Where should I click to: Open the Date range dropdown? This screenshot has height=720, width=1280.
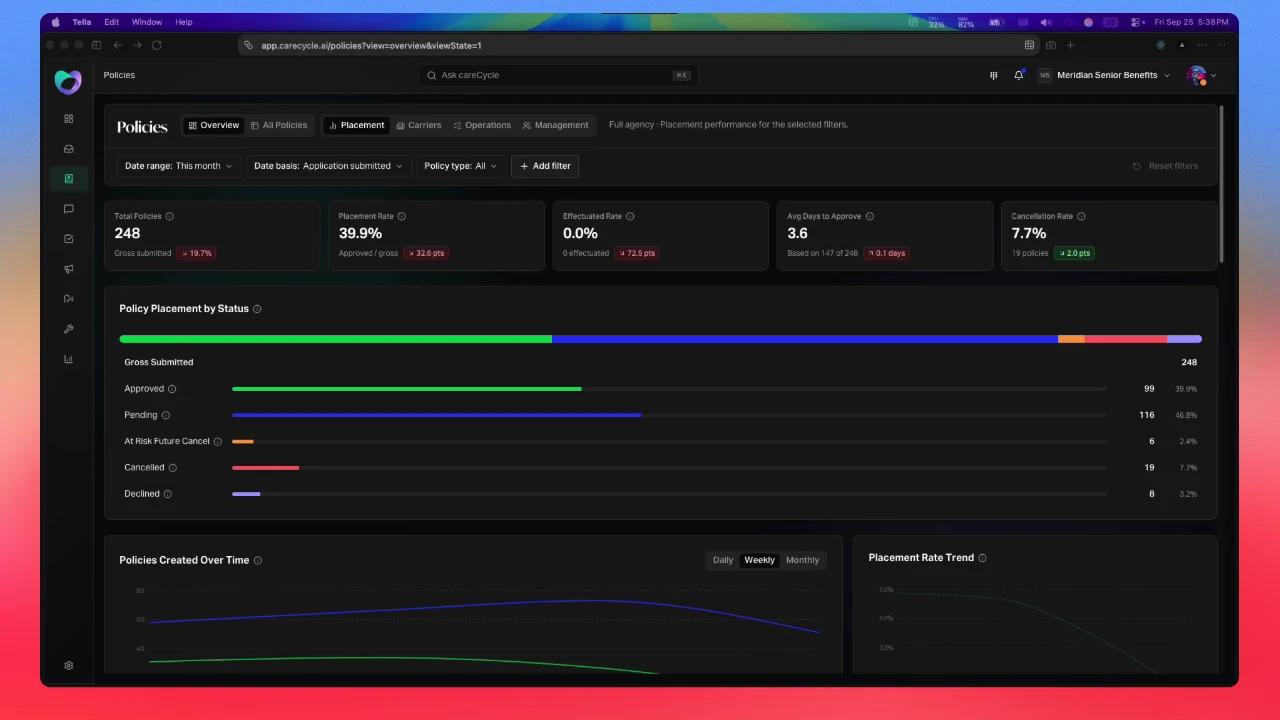coord(179,166)
